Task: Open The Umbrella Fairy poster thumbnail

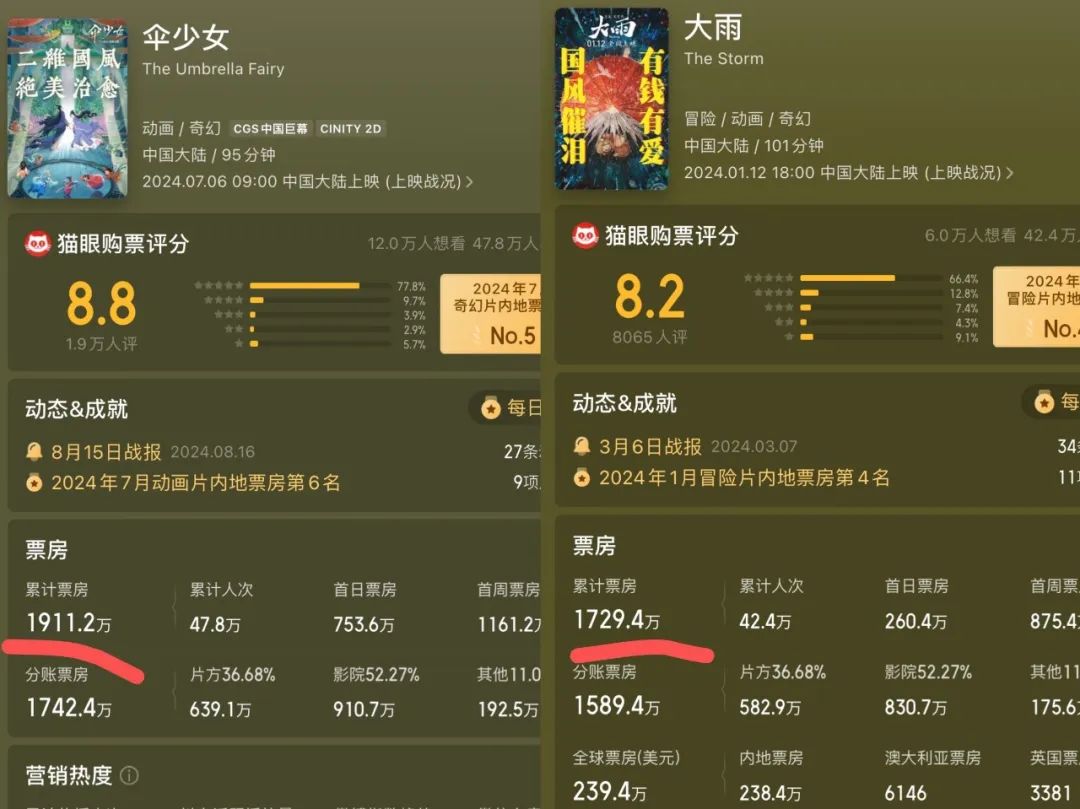Action: coord(68,108)
